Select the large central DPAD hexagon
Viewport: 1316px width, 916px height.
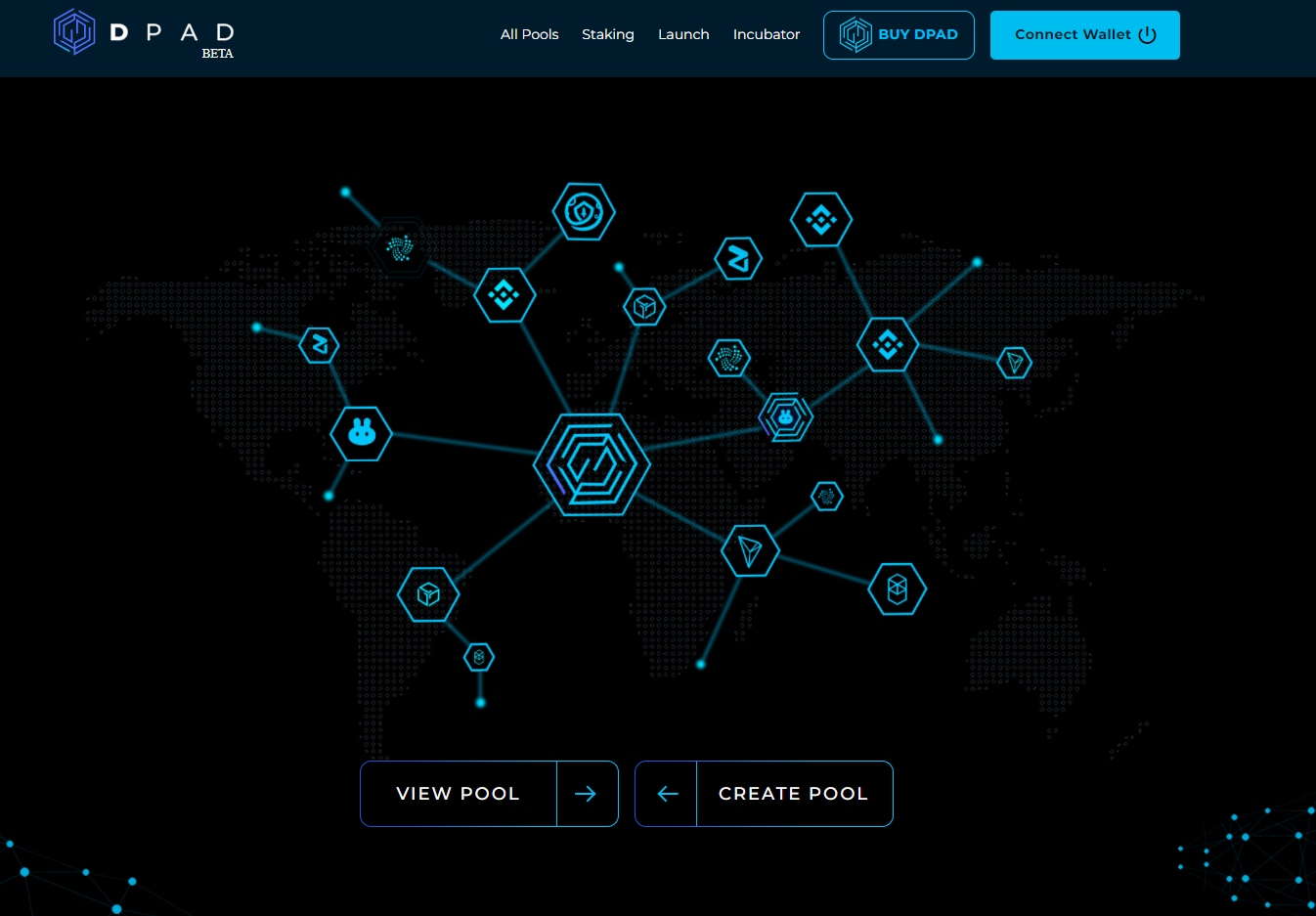[592, 464]
